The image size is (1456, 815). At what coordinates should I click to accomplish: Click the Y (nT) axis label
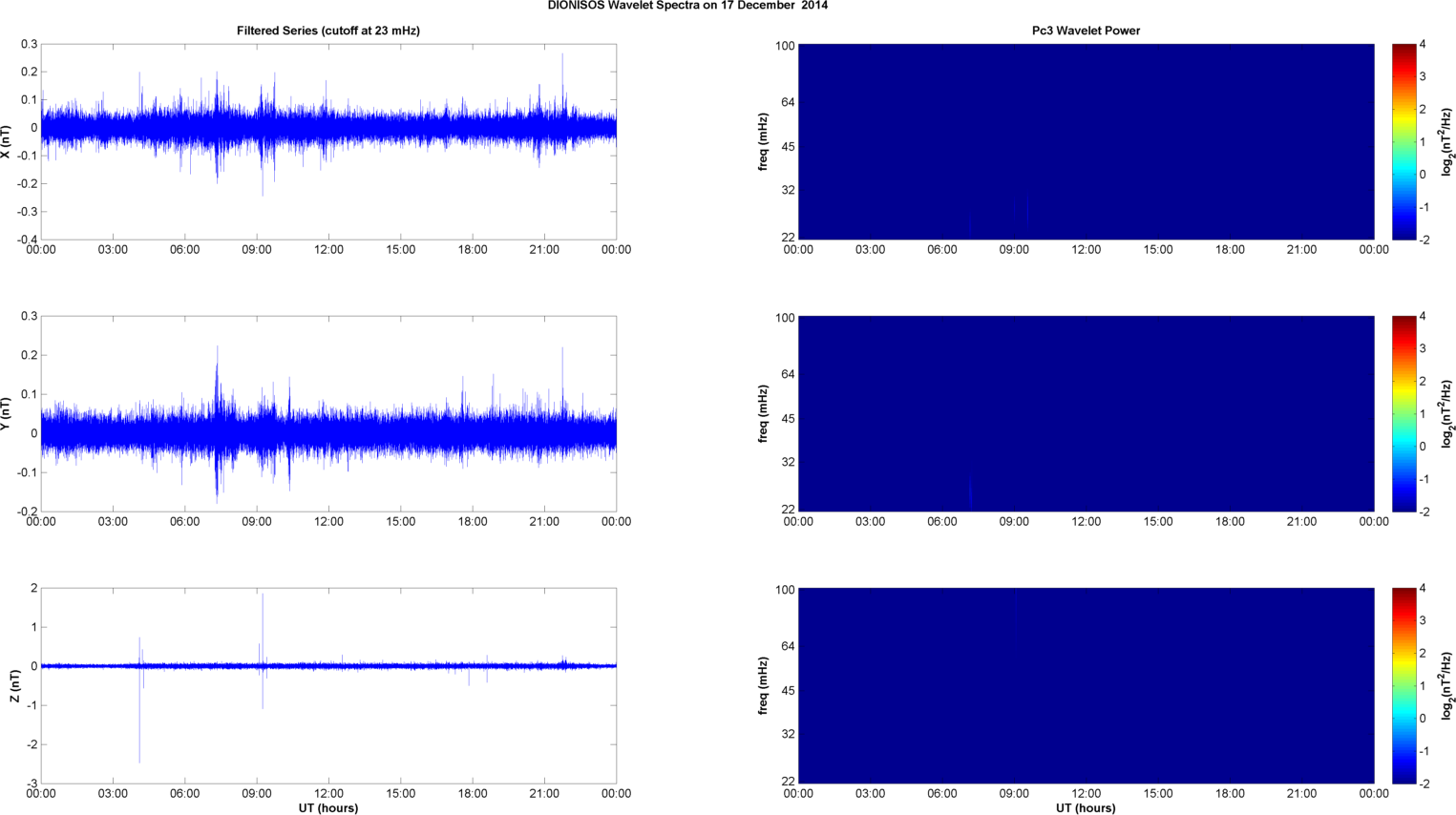(7, 413)
